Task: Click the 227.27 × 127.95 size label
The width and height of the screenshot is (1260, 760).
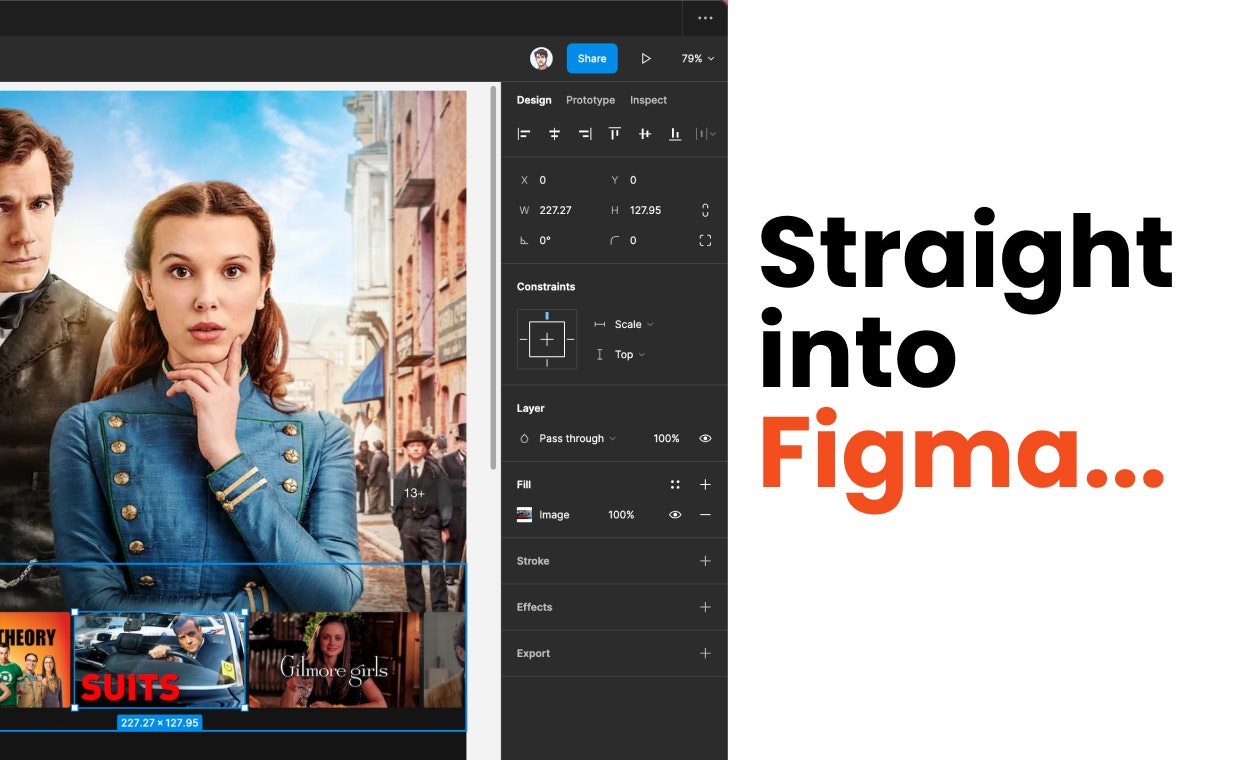Action: [159, 722]
